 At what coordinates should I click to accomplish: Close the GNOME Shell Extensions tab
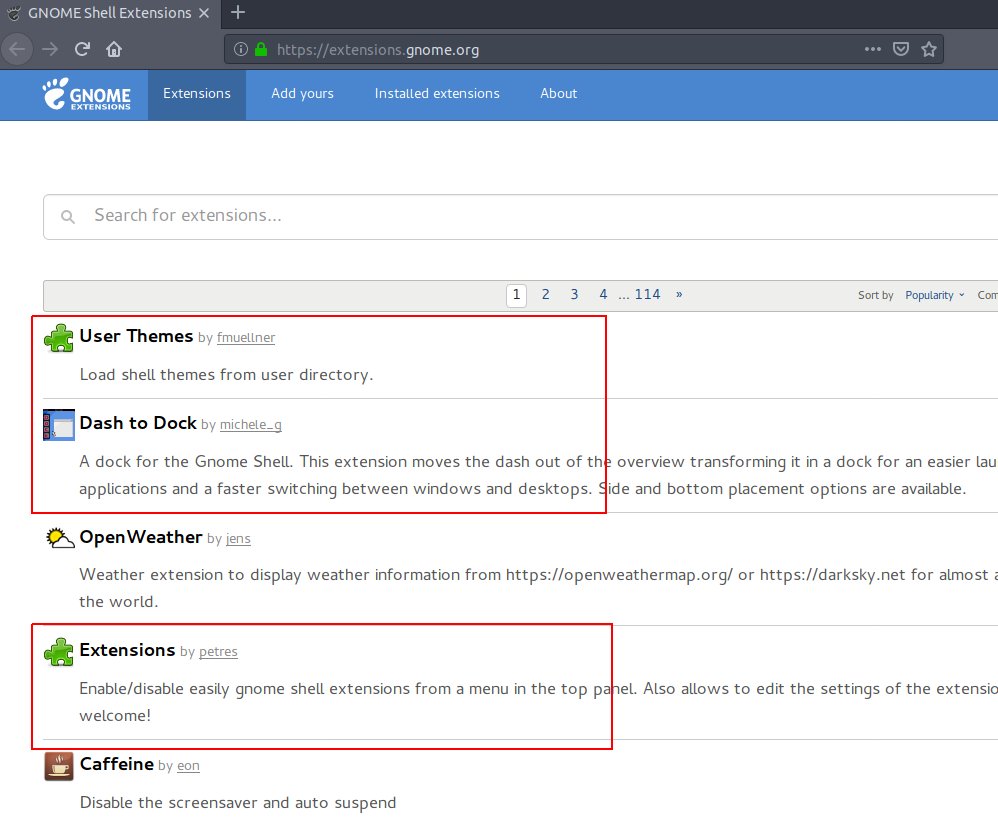(x=204, y=13)
